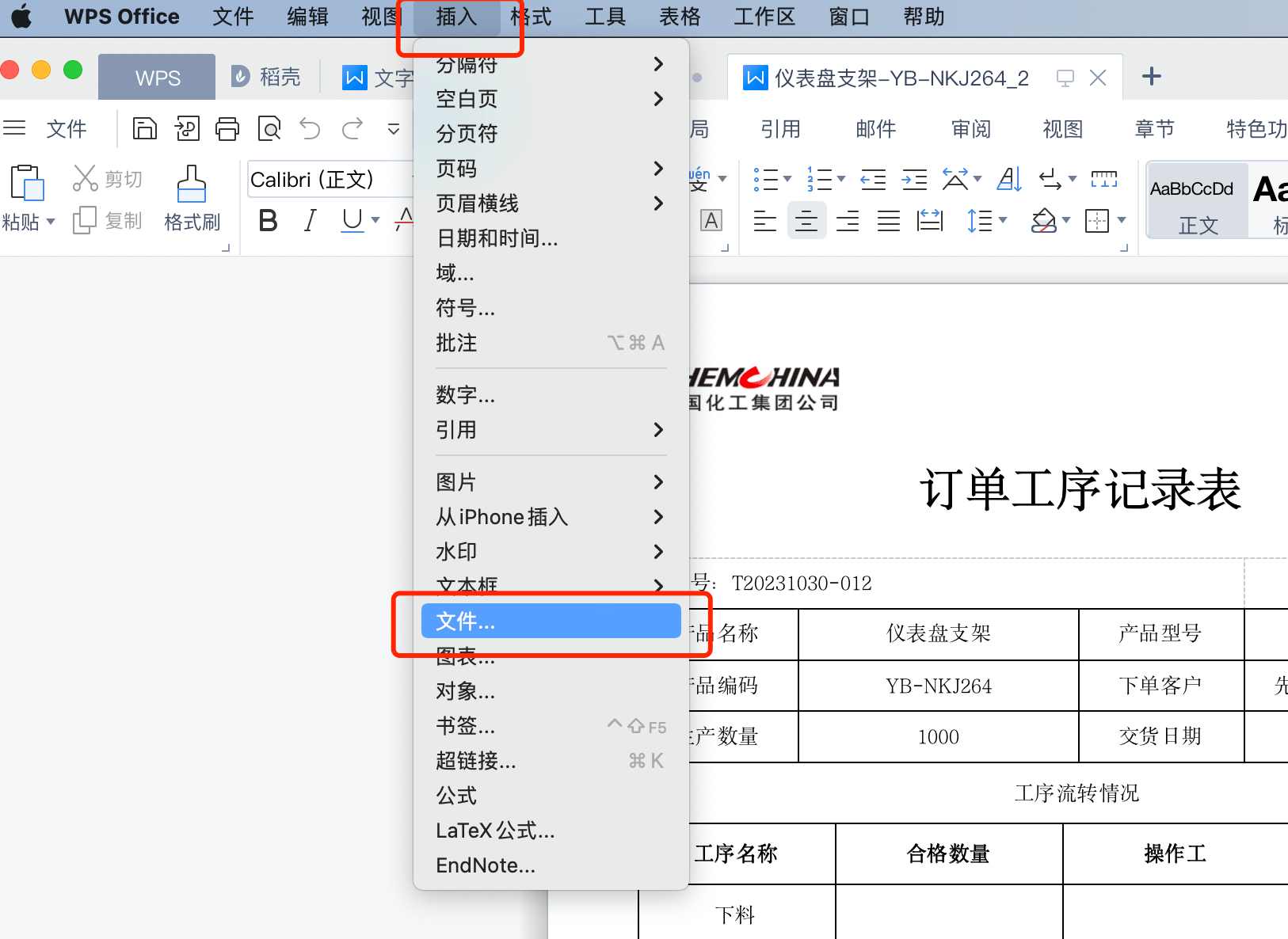The width and height of the screenshot is (1288, 939).
Task: Open a new document with the plus button
Action: click(x=1152, y=76)
